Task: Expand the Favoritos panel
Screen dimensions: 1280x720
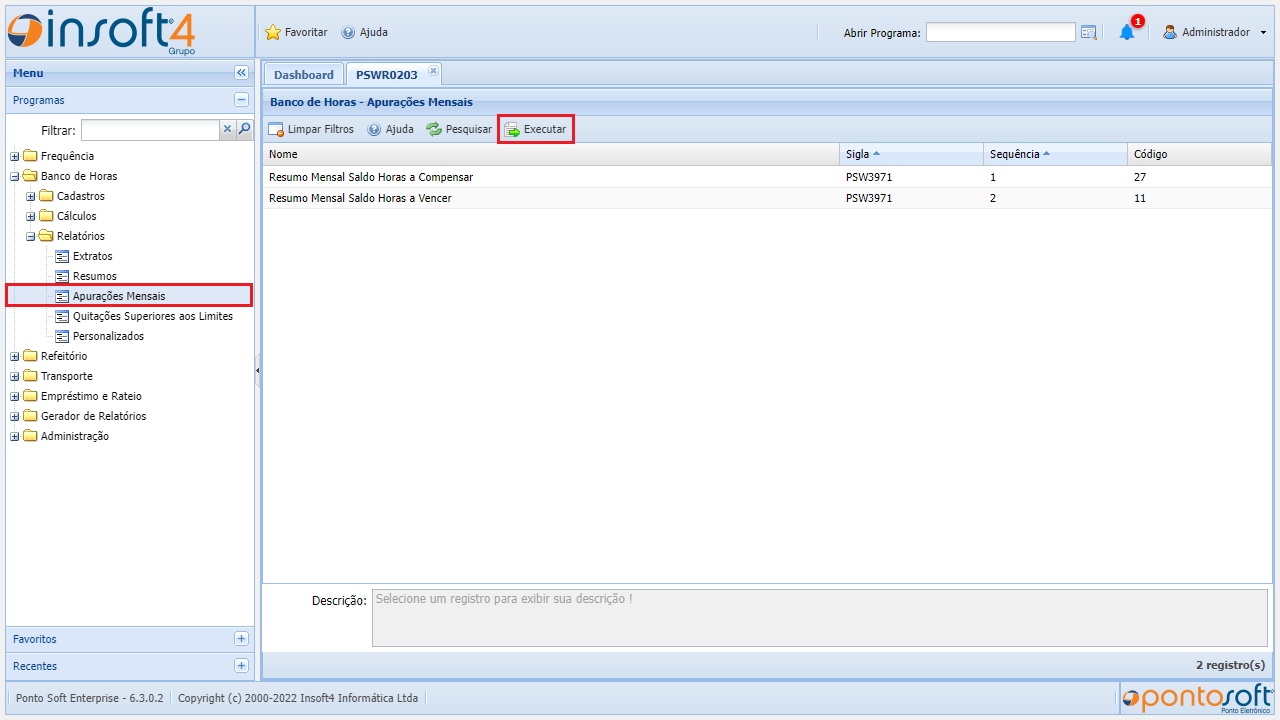Action: click(241, 639)
